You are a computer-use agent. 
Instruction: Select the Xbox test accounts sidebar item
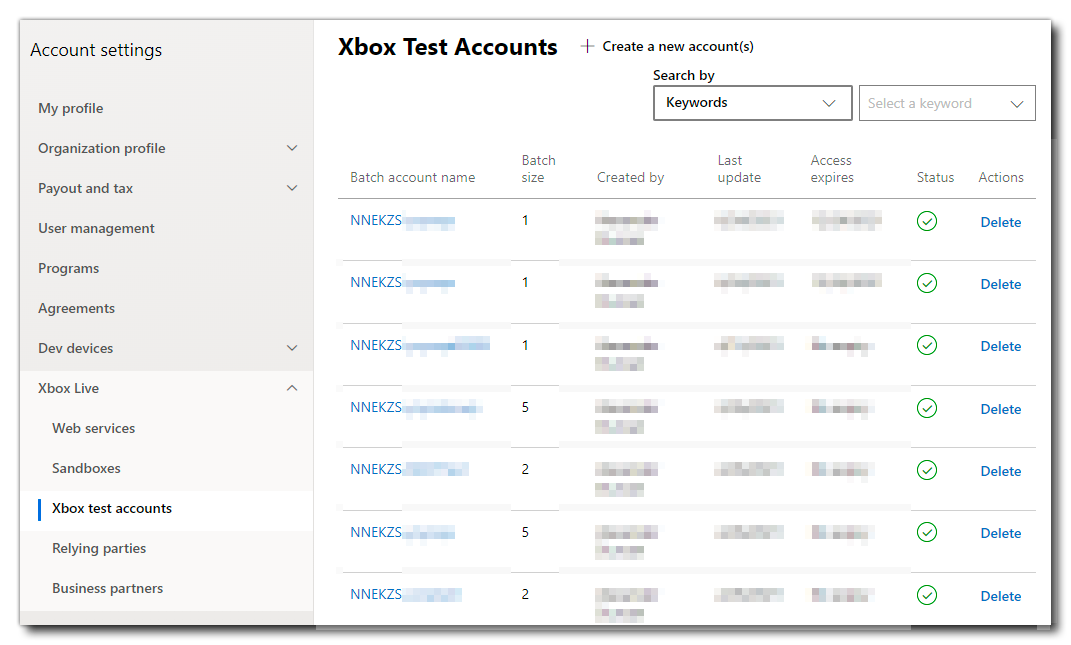(112, 508)
